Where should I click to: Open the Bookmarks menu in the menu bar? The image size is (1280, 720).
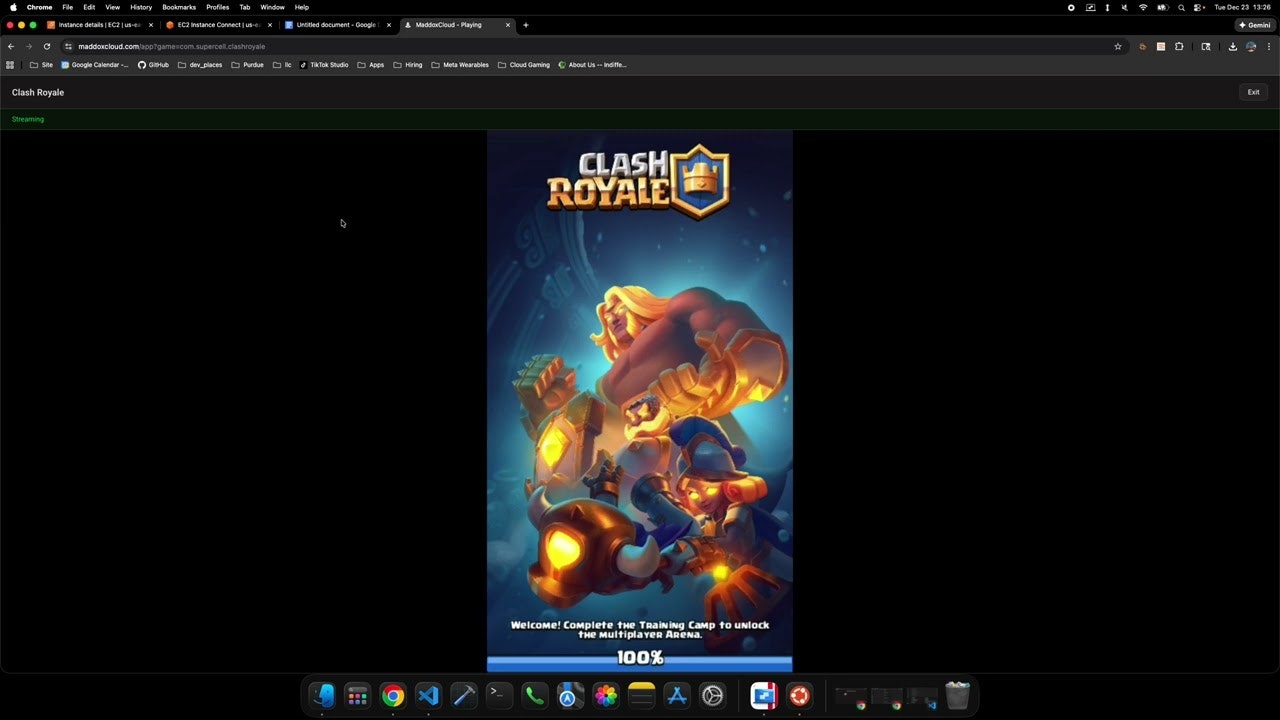coord(179,7)
